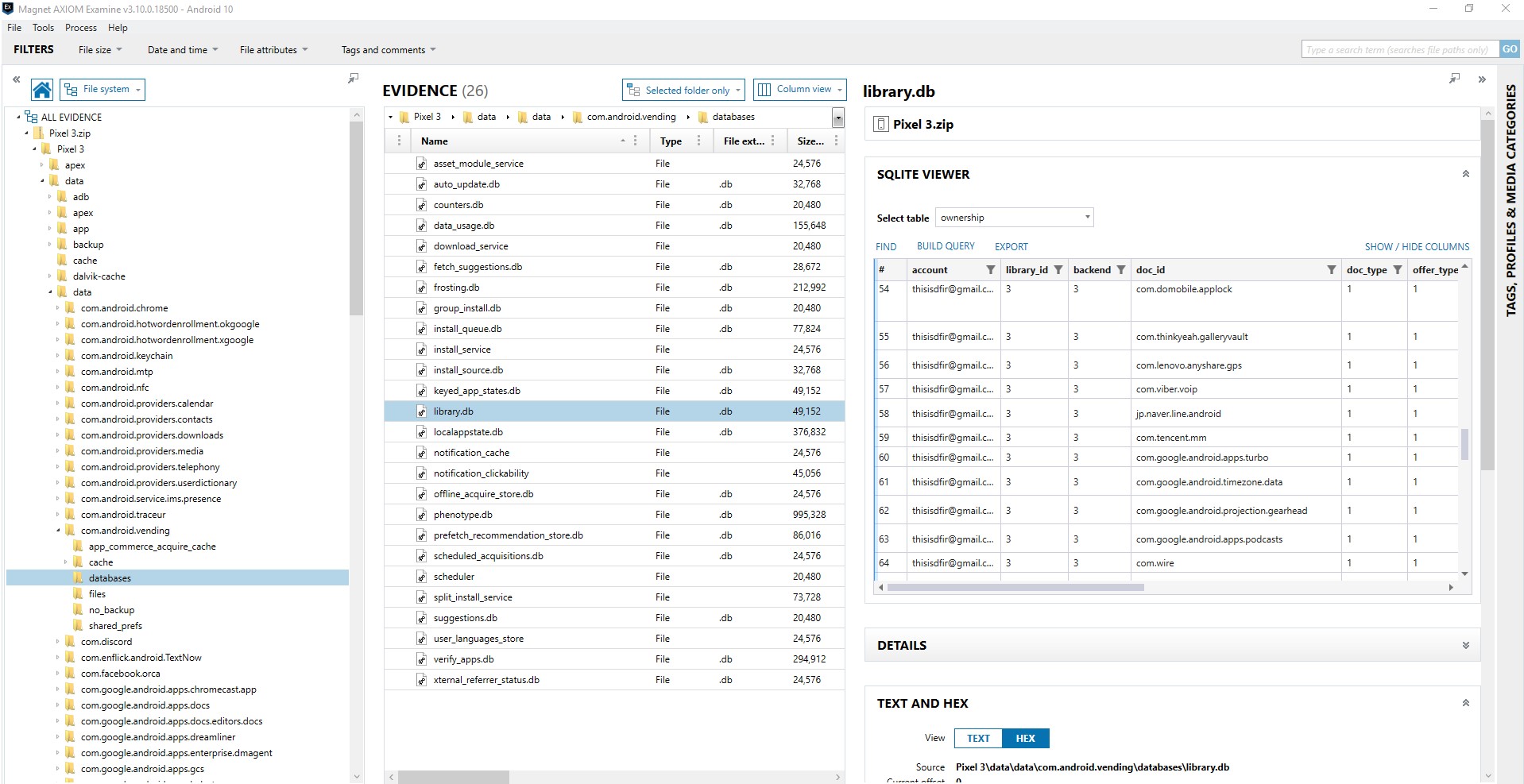Open the column chooser dots left of the Name header
The height and width of the screenshot is (784, 1524).
pyautogui.click(x=398, y=141)
